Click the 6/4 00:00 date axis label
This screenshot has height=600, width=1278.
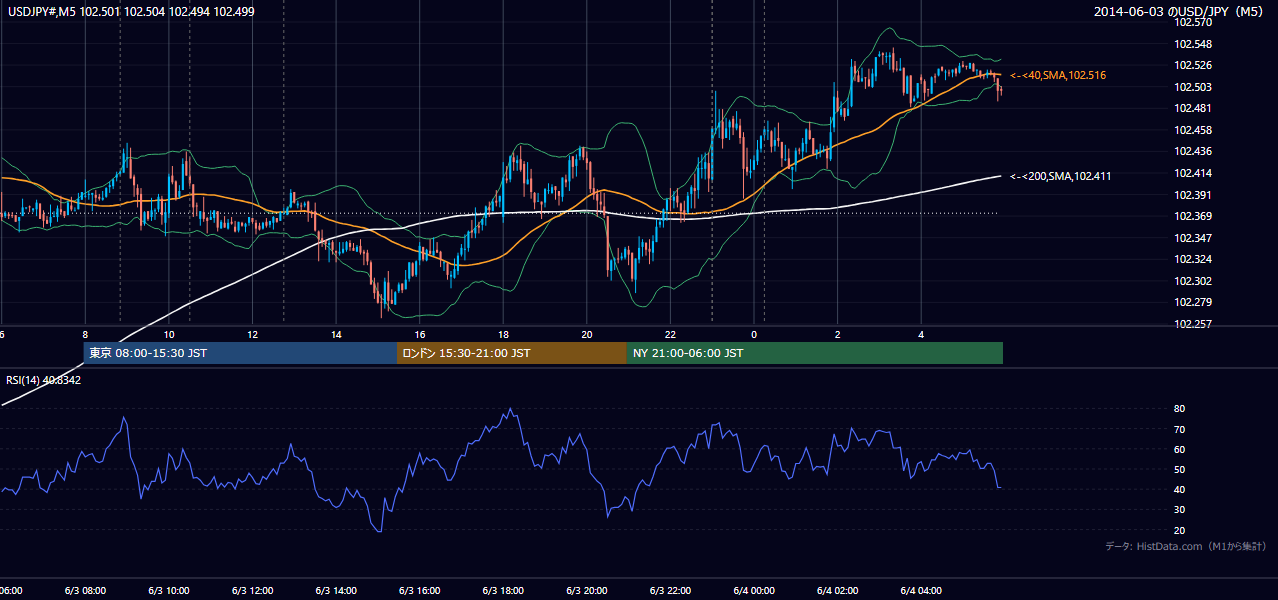pyautogui.click(x=754, y=590)
